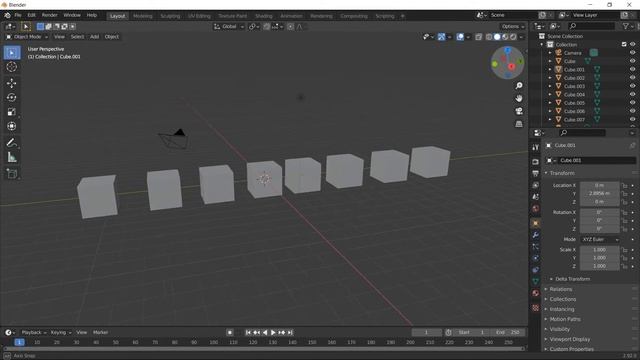
Task: Expand the Viewport Display panel
Action: (569, 340)
